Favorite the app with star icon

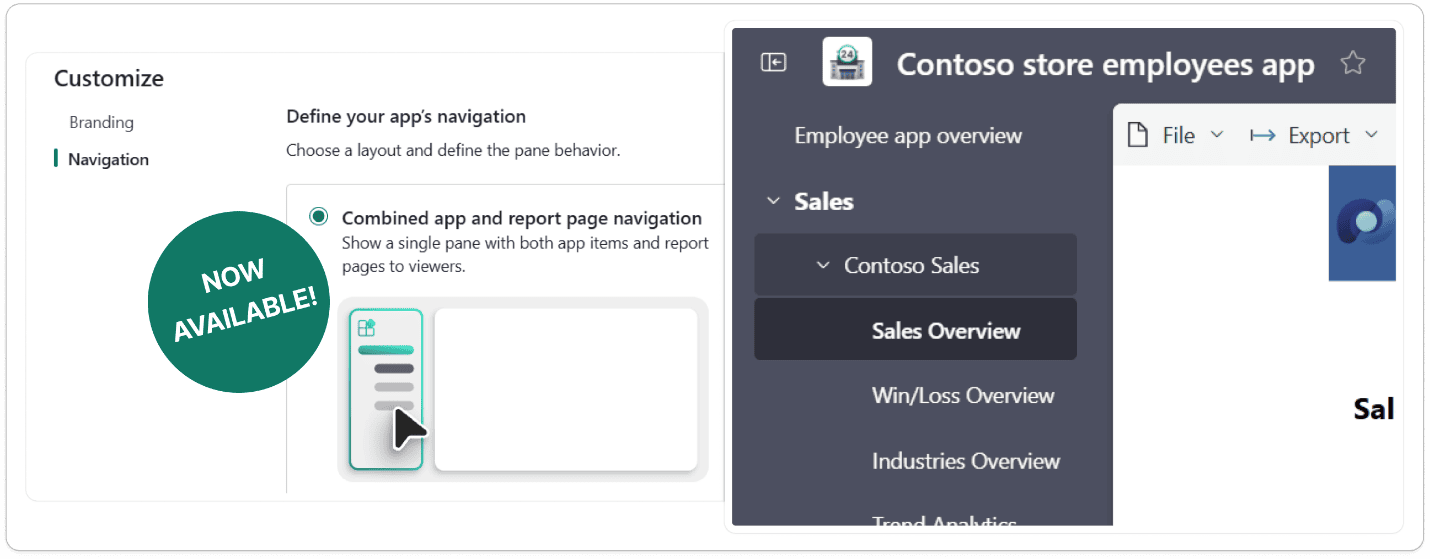pyautogui.click(x=1352, y=64)
